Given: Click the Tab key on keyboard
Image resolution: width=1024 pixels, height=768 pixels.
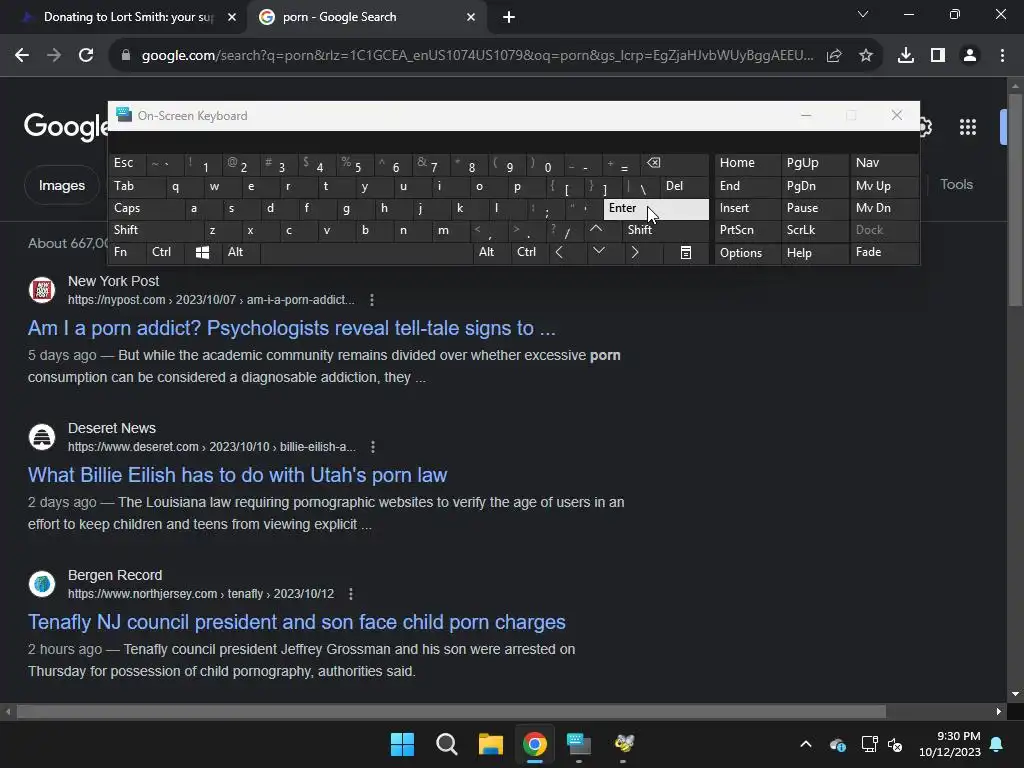Looking at the screenshot, I should [136, 186].
